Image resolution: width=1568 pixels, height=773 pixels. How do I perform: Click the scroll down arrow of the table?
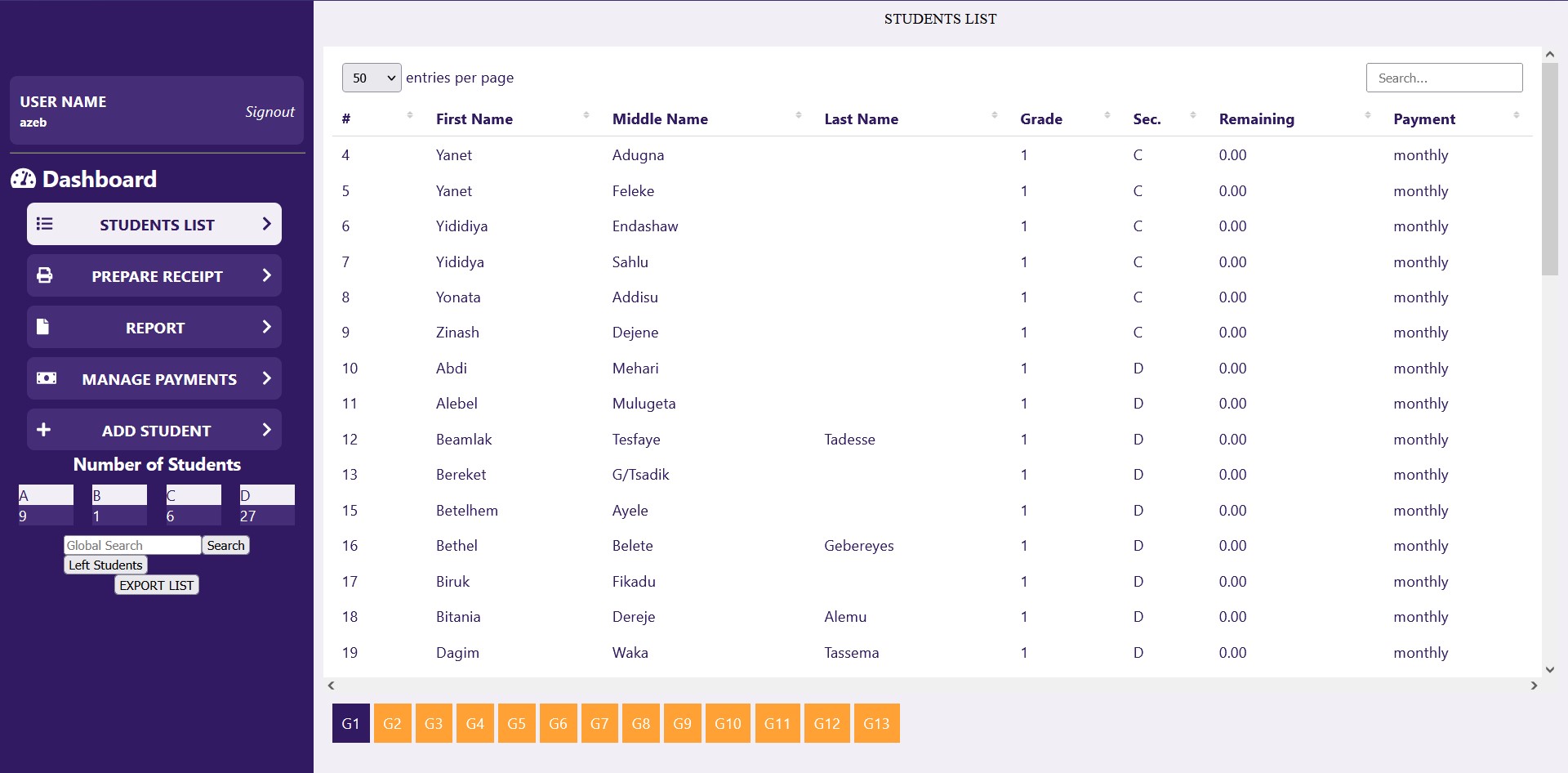(x=1550, y=669)
